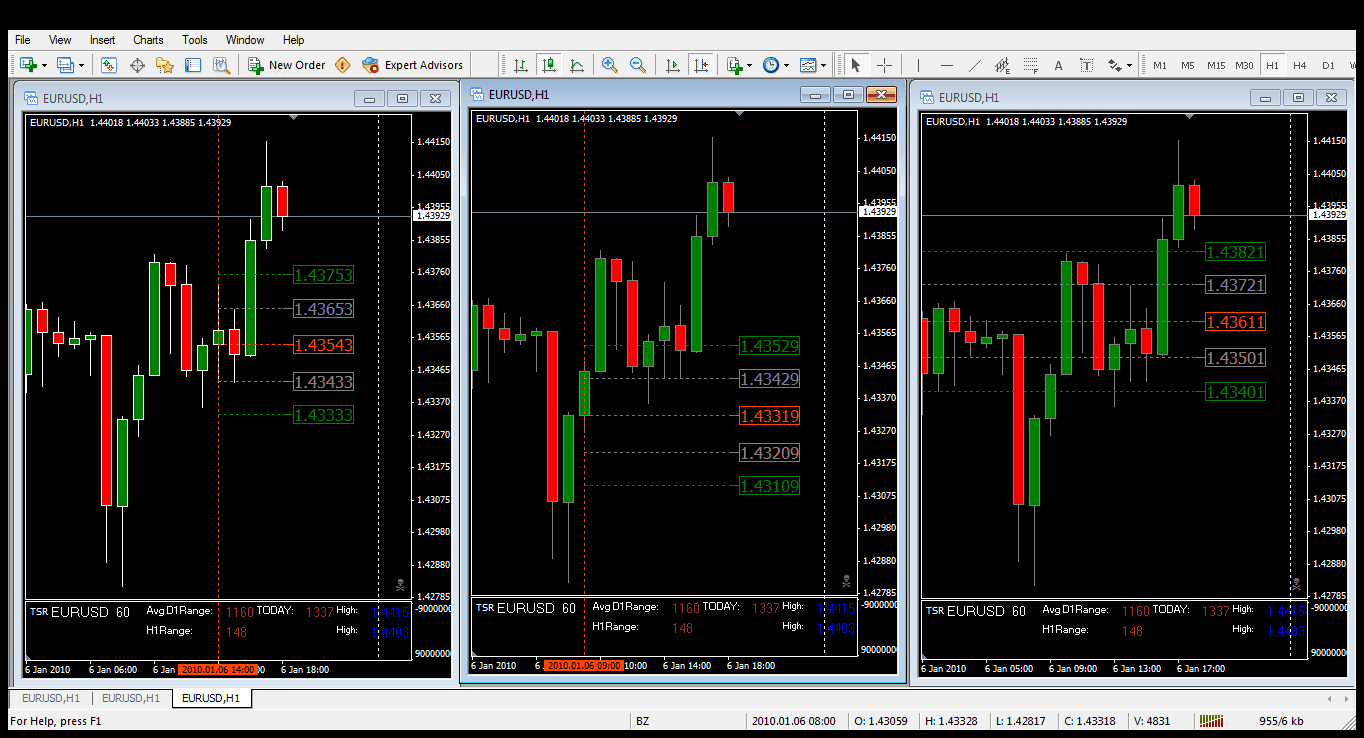Expand the Indicators dropdown arrow
The width and height of the screenshot is (1364, 738).
tap(750, 65)
